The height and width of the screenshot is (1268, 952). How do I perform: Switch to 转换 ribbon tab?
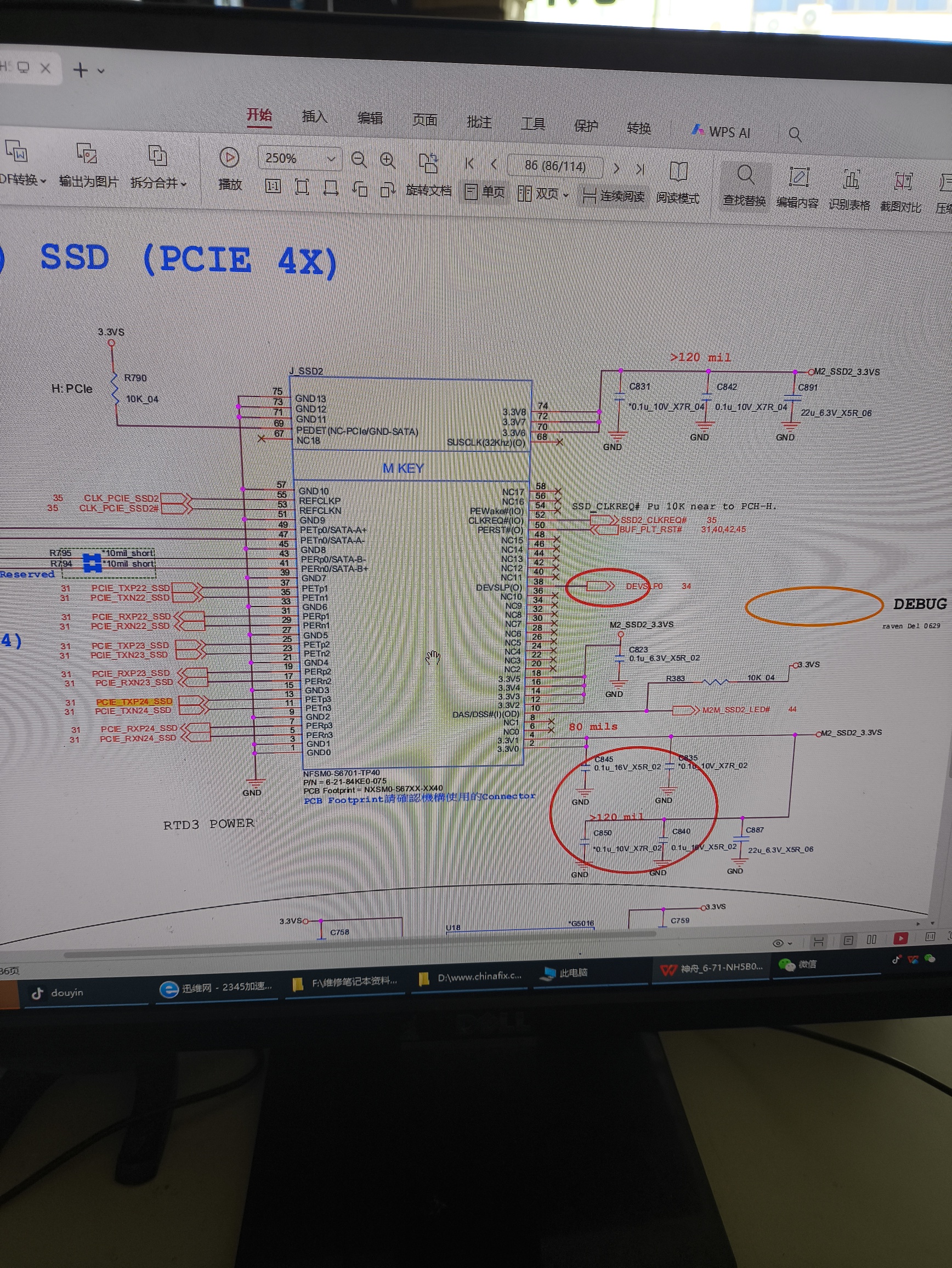click(x=639, y=128)
